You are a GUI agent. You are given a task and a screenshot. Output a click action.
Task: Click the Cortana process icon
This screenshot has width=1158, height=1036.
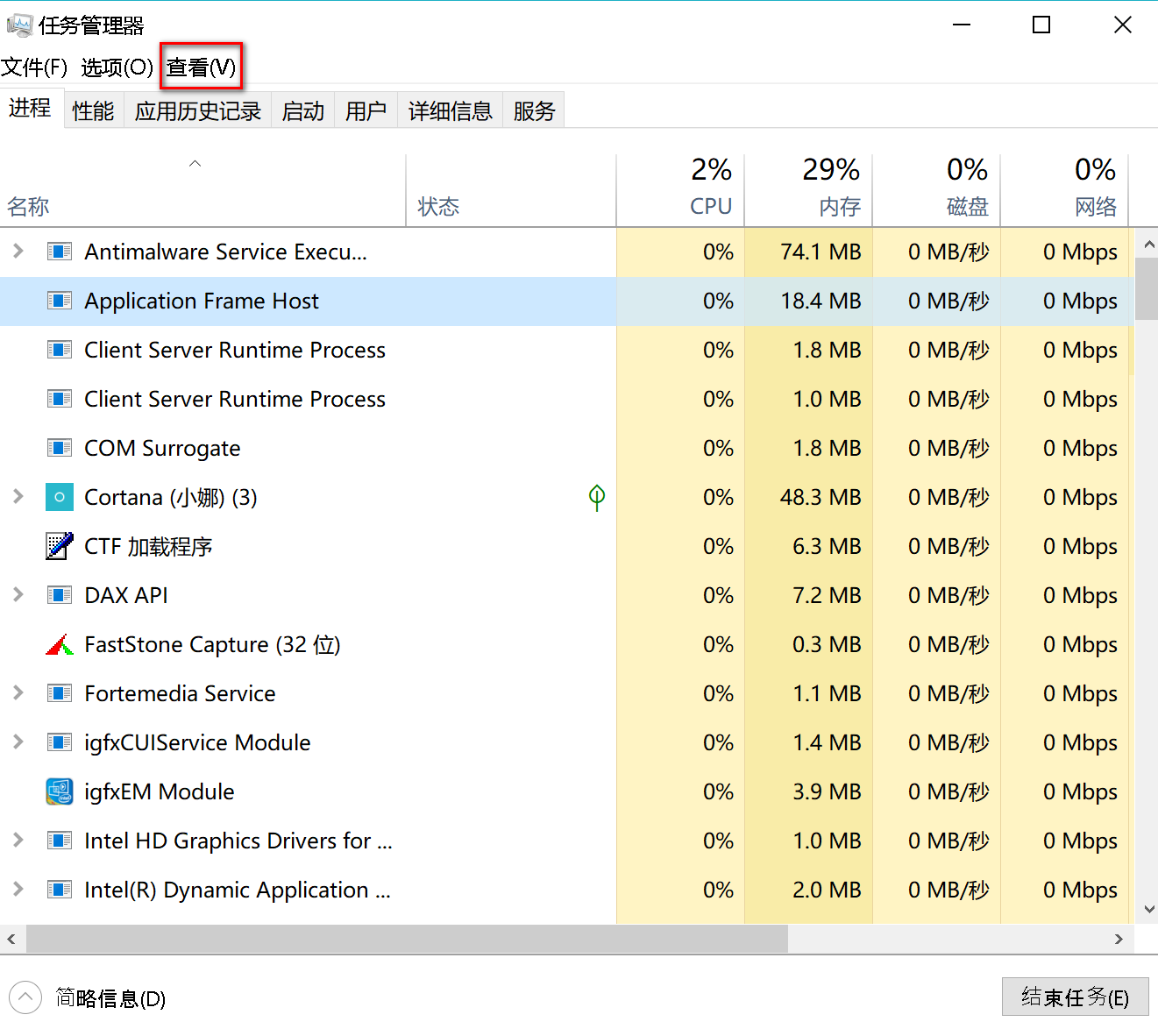point(59,497)
